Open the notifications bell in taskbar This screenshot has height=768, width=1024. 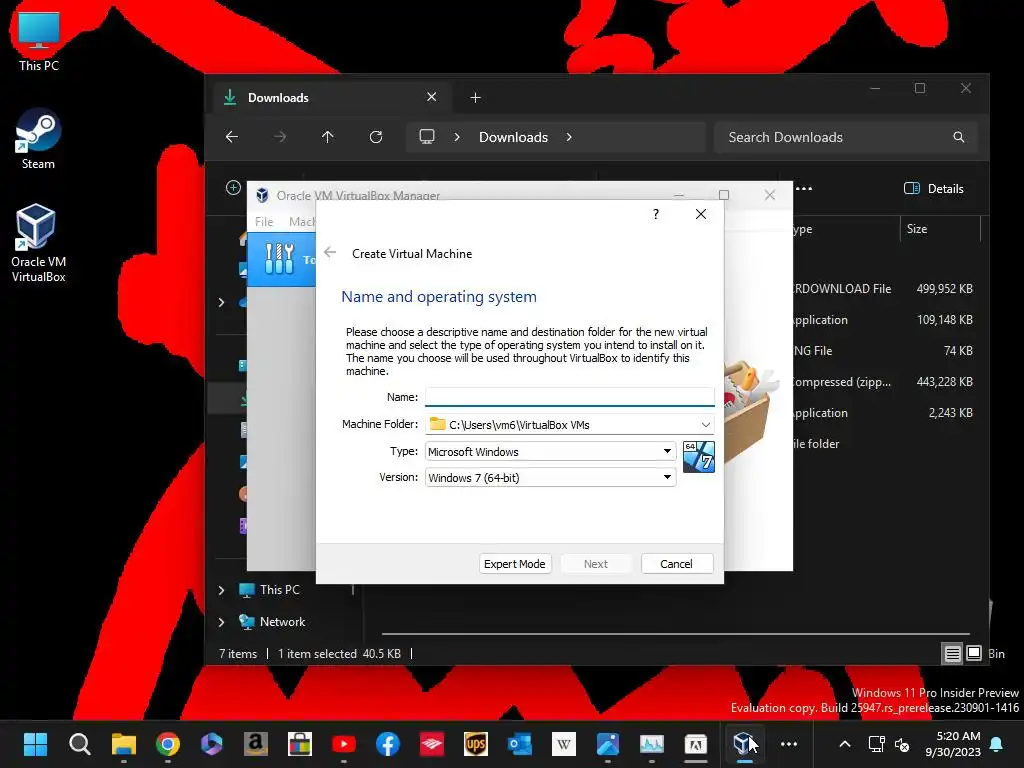click(x=997, y=744)
